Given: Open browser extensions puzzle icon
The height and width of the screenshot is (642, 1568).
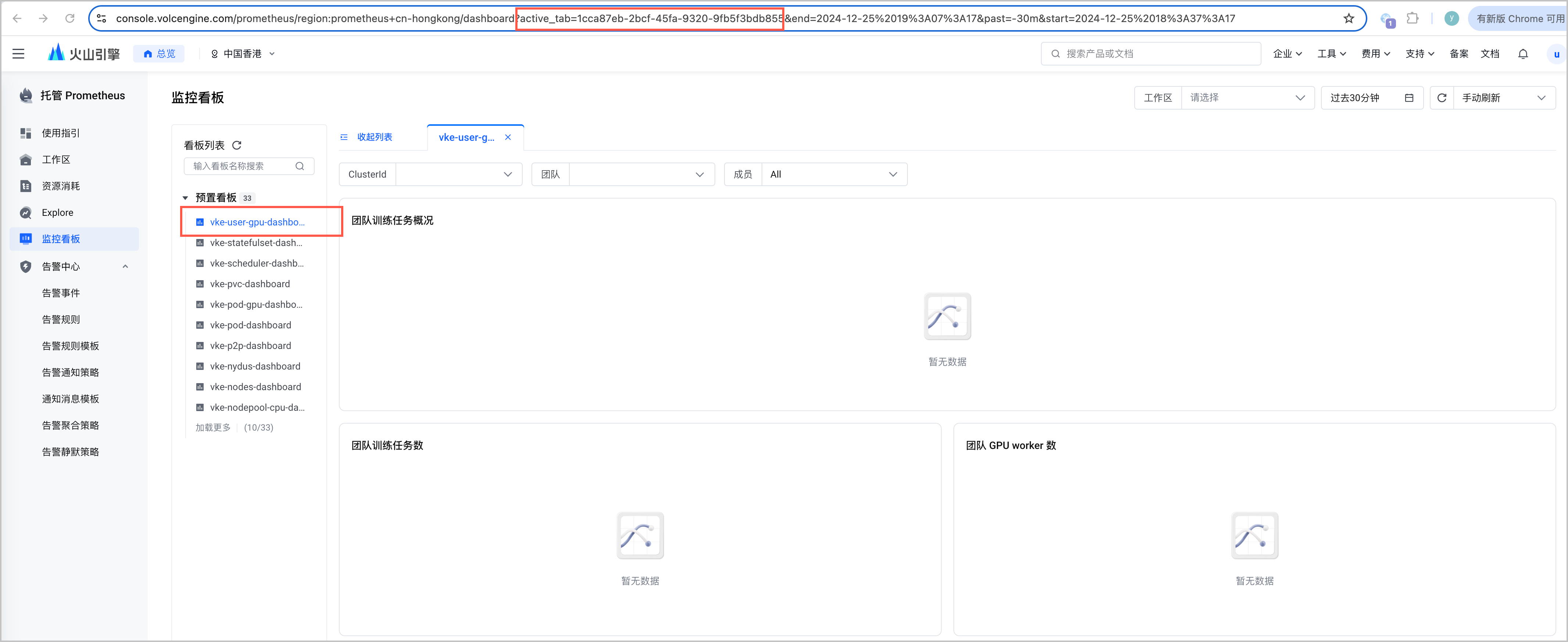Looking at the screenshot, I should pos(1413,18).
